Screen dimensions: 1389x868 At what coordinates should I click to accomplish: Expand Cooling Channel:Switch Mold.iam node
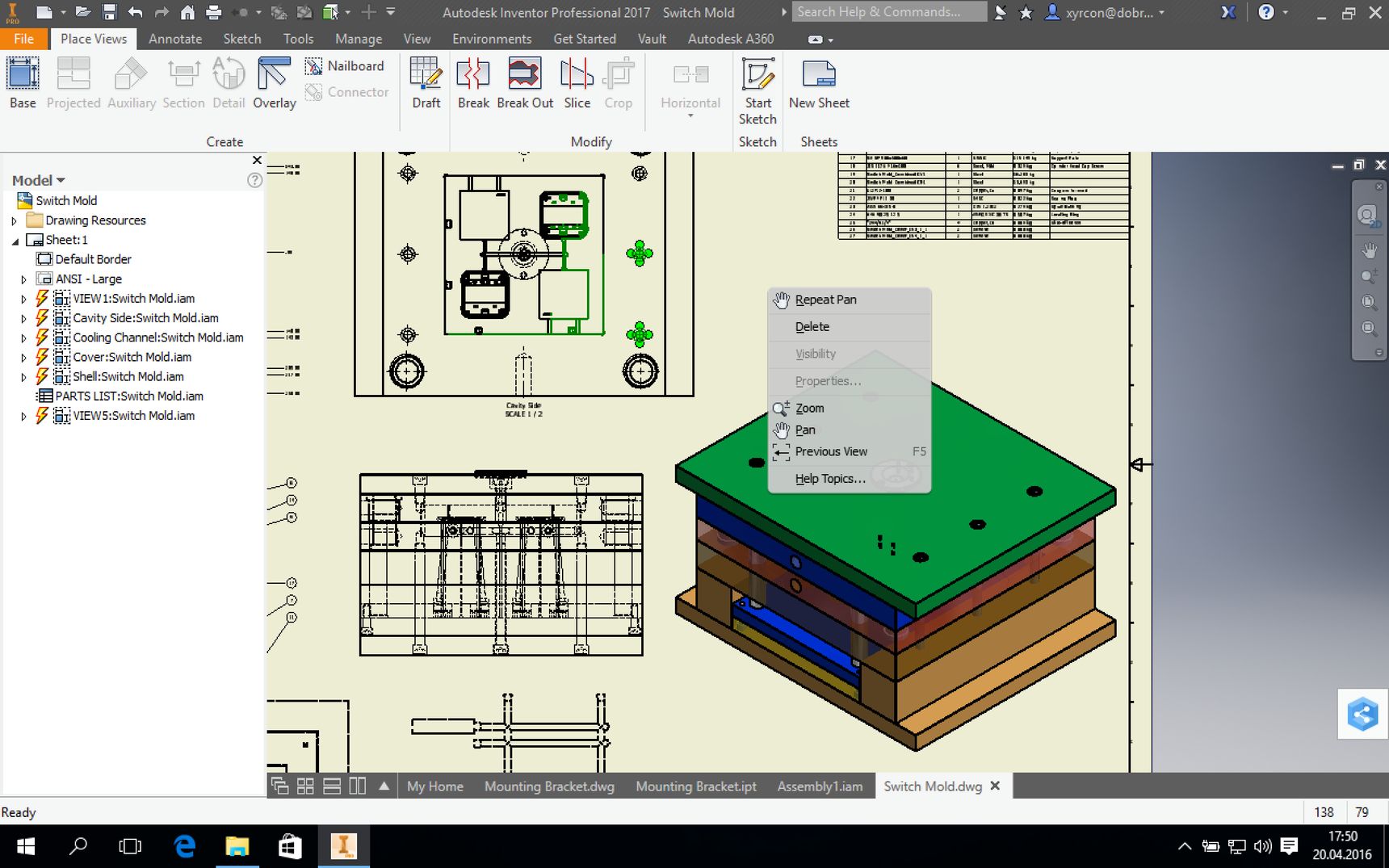point(23,338)
